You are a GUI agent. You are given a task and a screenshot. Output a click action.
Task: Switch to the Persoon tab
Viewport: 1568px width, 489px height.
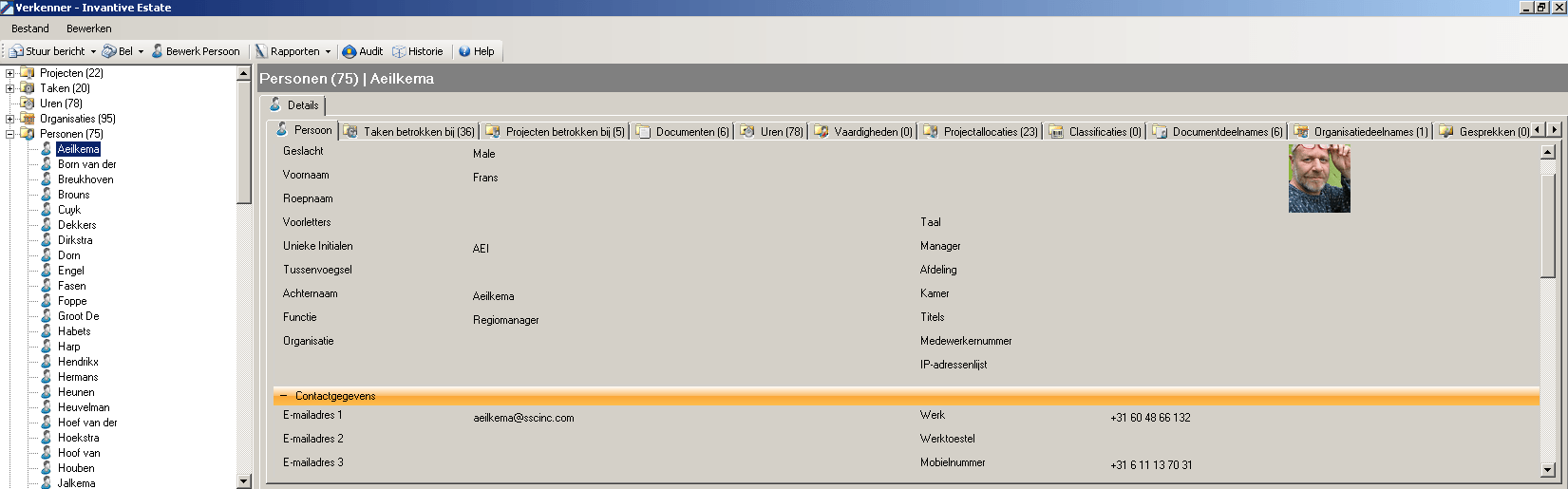pyautogui.click(x=303, y=130)
